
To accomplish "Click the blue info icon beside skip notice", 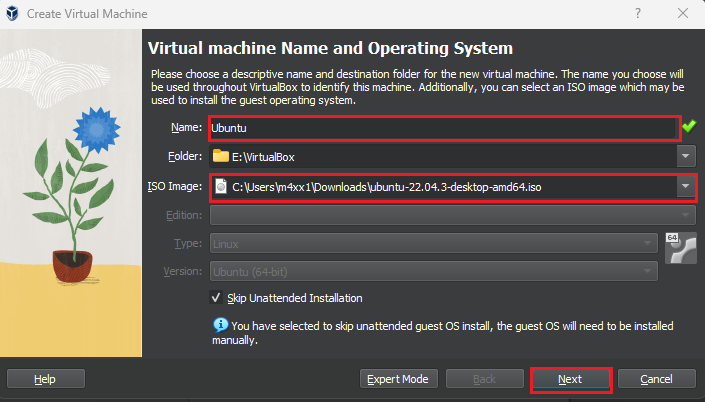I will coord(220,325).
